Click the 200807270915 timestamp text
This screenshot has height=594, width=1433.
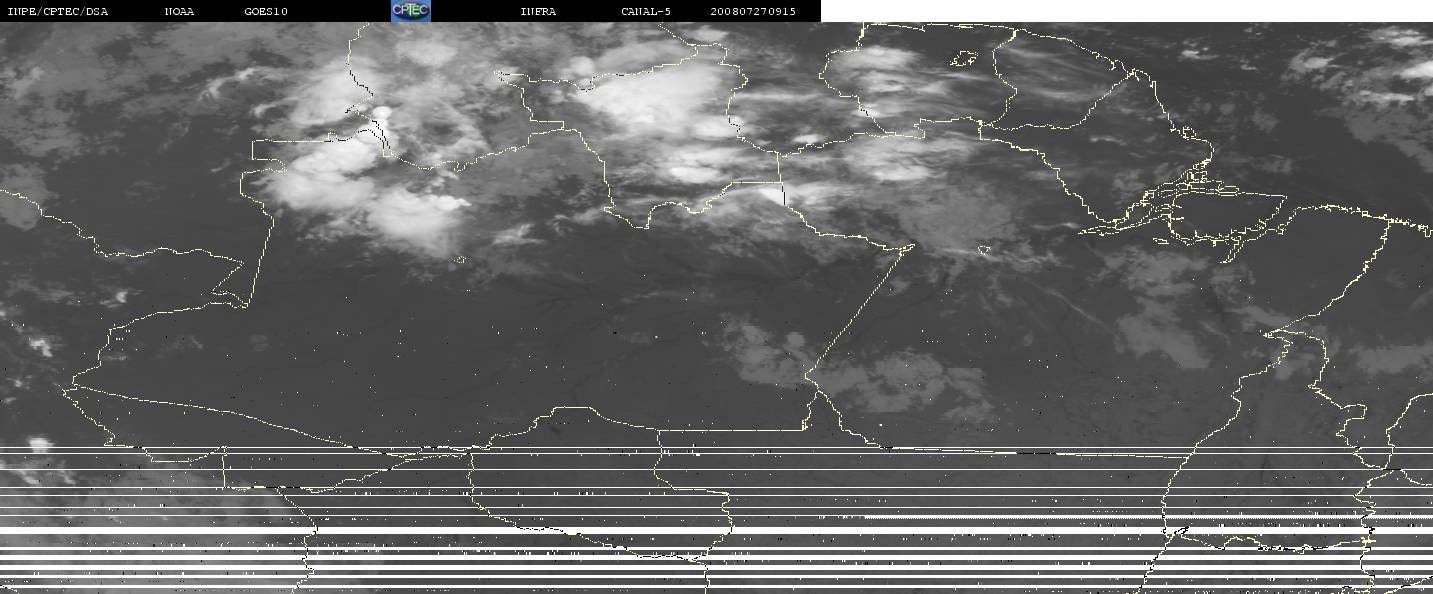pyautogui.click(x=753, y=11)
